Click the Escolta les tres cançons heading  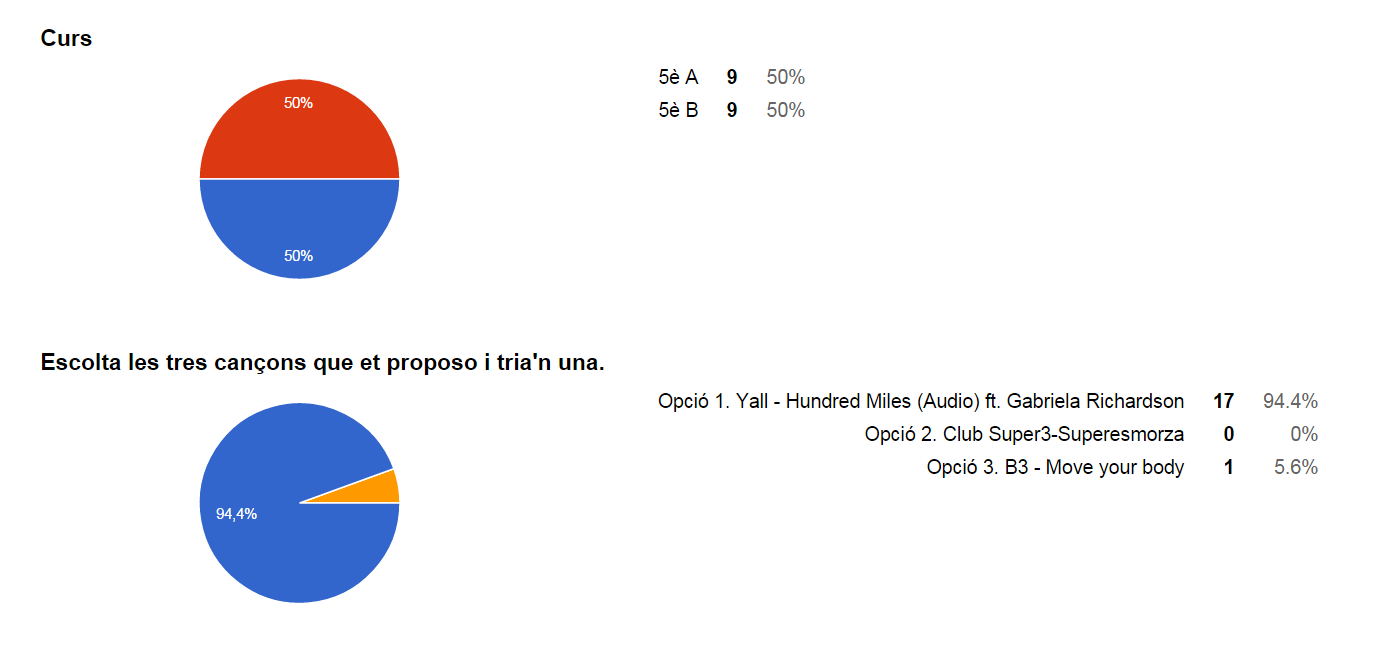322,362
